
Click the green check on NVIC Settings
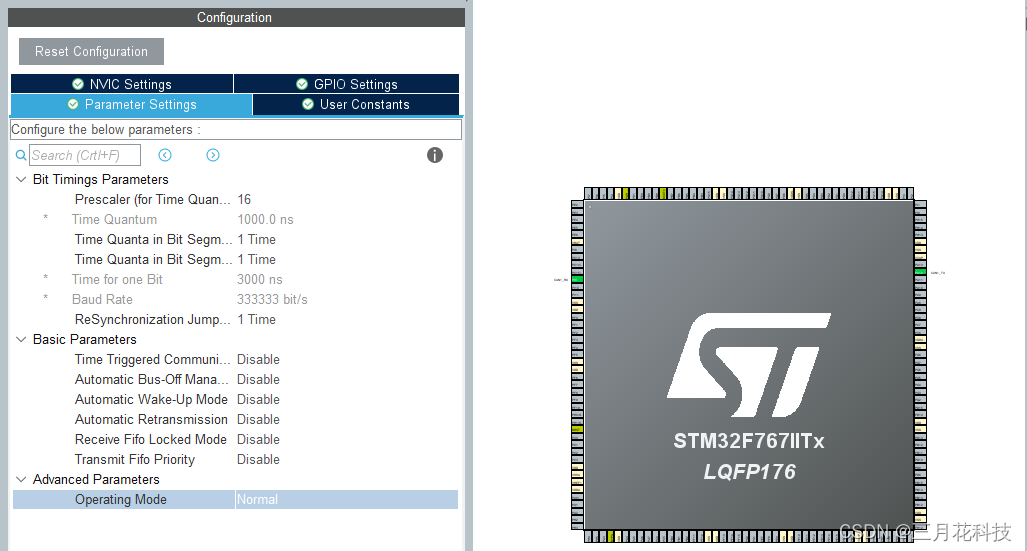point(78,84)
